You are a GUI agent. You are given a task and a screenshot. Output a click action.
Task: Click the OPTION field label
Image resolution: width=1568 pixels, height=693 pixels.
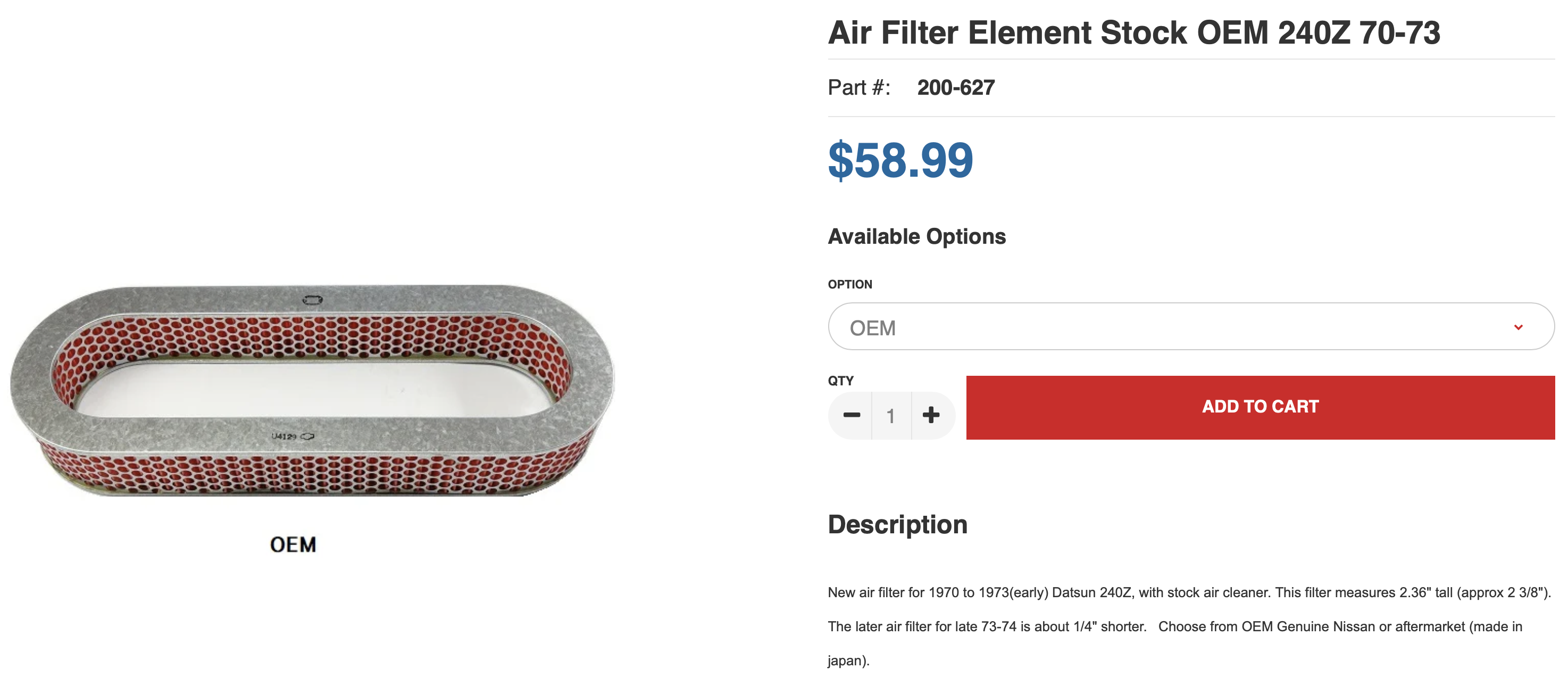click(850, 284)
